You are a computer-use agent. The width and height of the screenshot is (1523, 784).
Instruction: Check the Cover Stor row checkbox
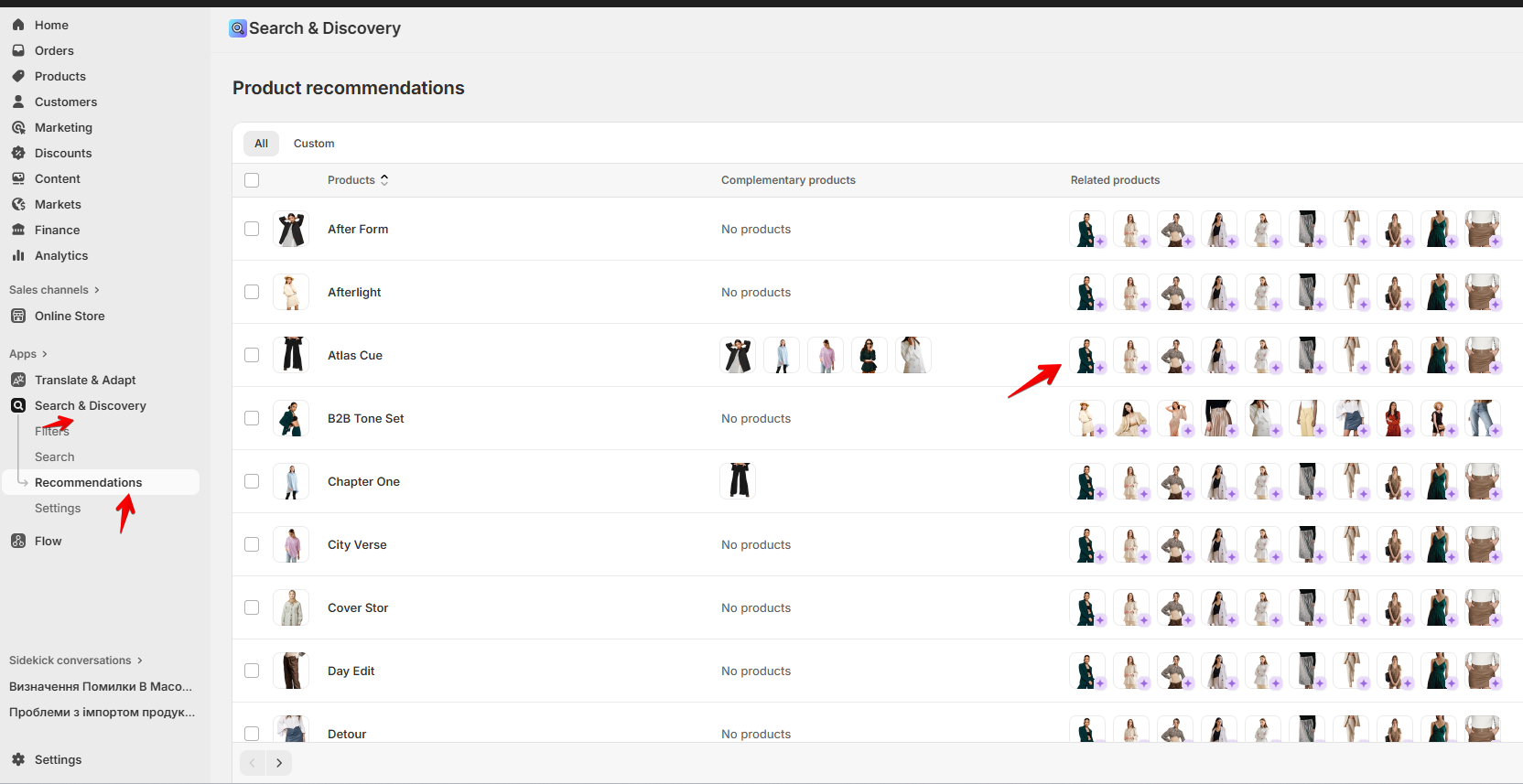[x=252, y=607]
